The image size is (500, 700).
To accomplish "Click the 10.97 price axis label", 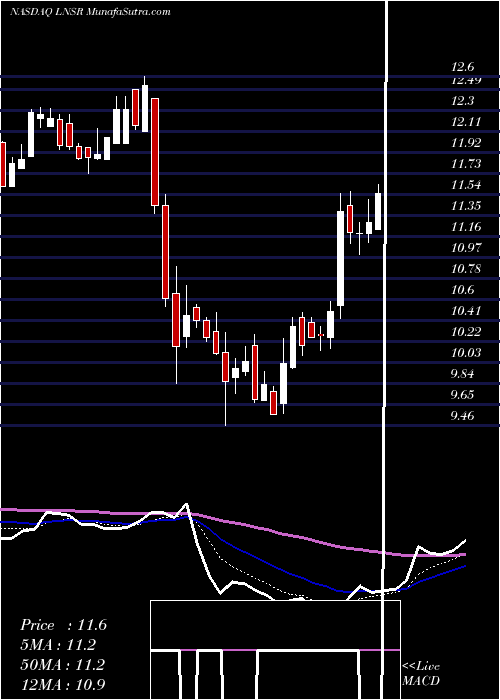I will (466, 248).
